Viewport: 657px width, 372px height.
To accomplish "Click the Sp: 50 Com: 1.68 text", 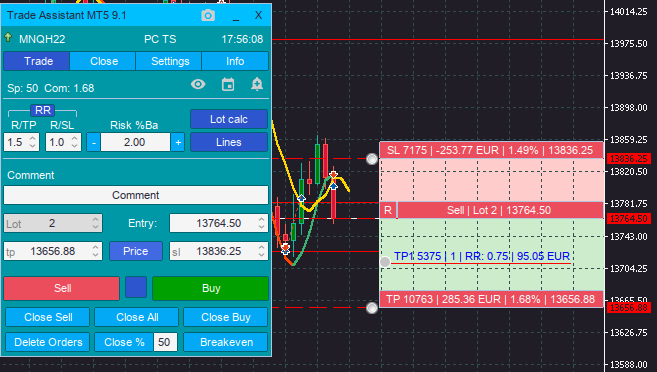I will coord(51,88).
